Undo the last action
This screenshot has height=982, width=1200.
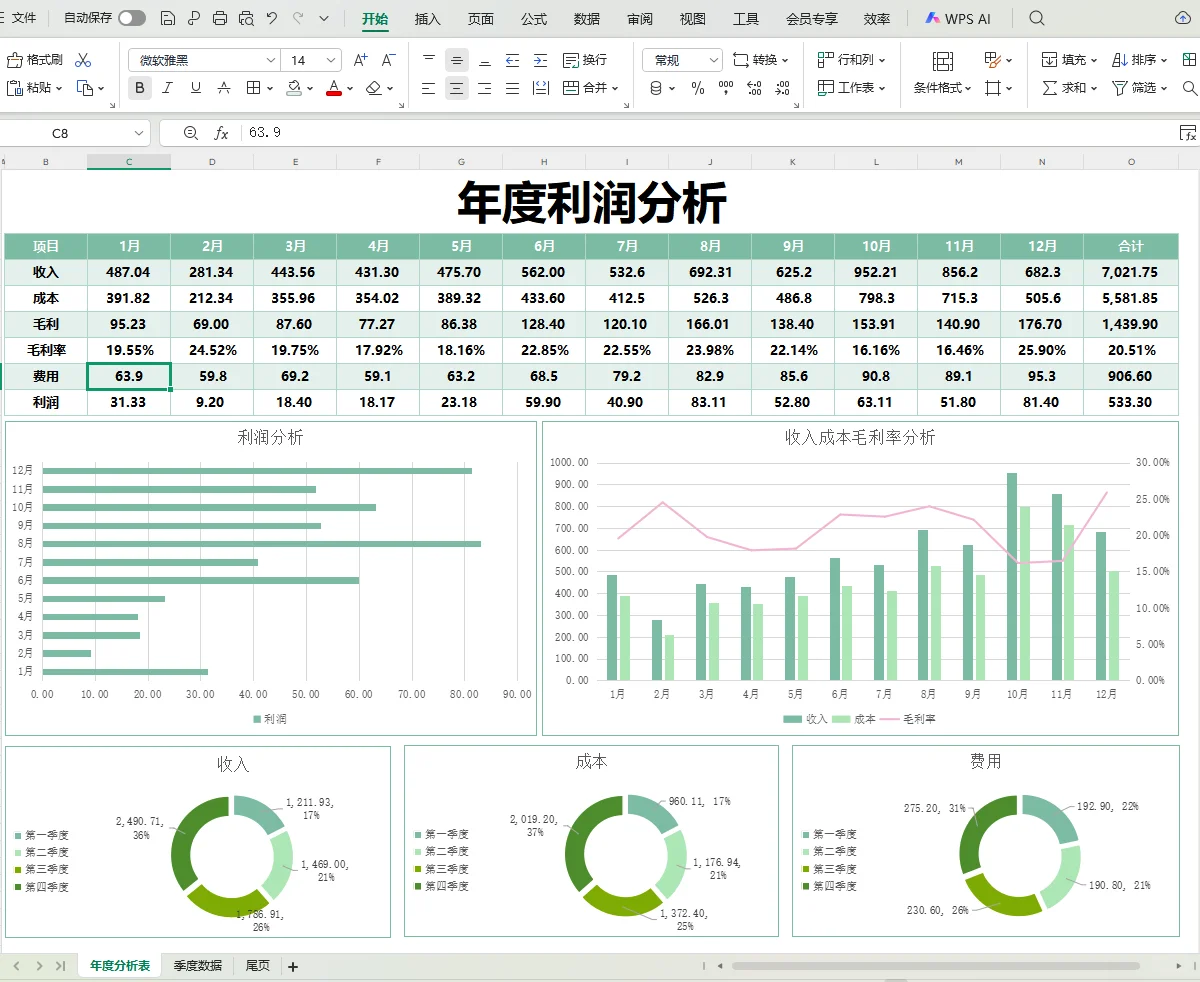[x=272, y=18]
